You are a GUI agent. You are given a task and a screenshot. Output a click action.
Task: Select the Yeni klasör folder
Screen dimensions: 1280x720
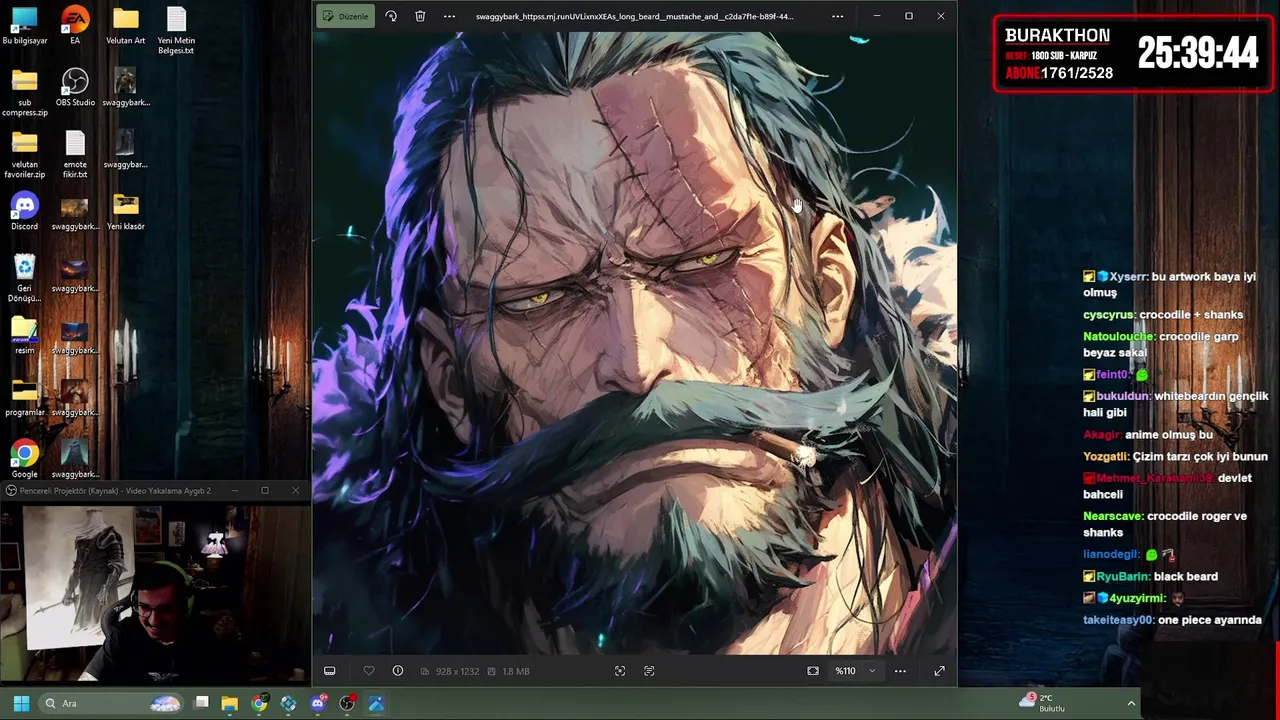click(126, 212)
